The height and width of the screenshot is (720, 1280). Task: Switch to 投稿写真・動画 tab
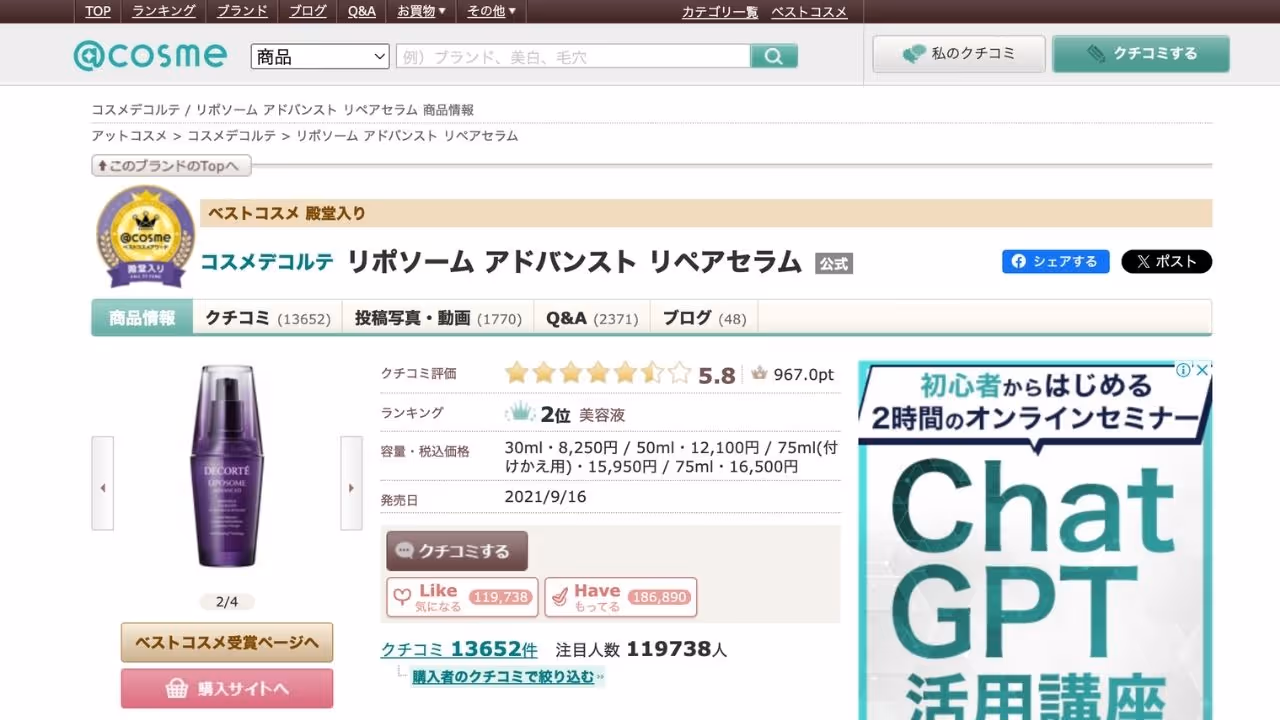(438, 318)
